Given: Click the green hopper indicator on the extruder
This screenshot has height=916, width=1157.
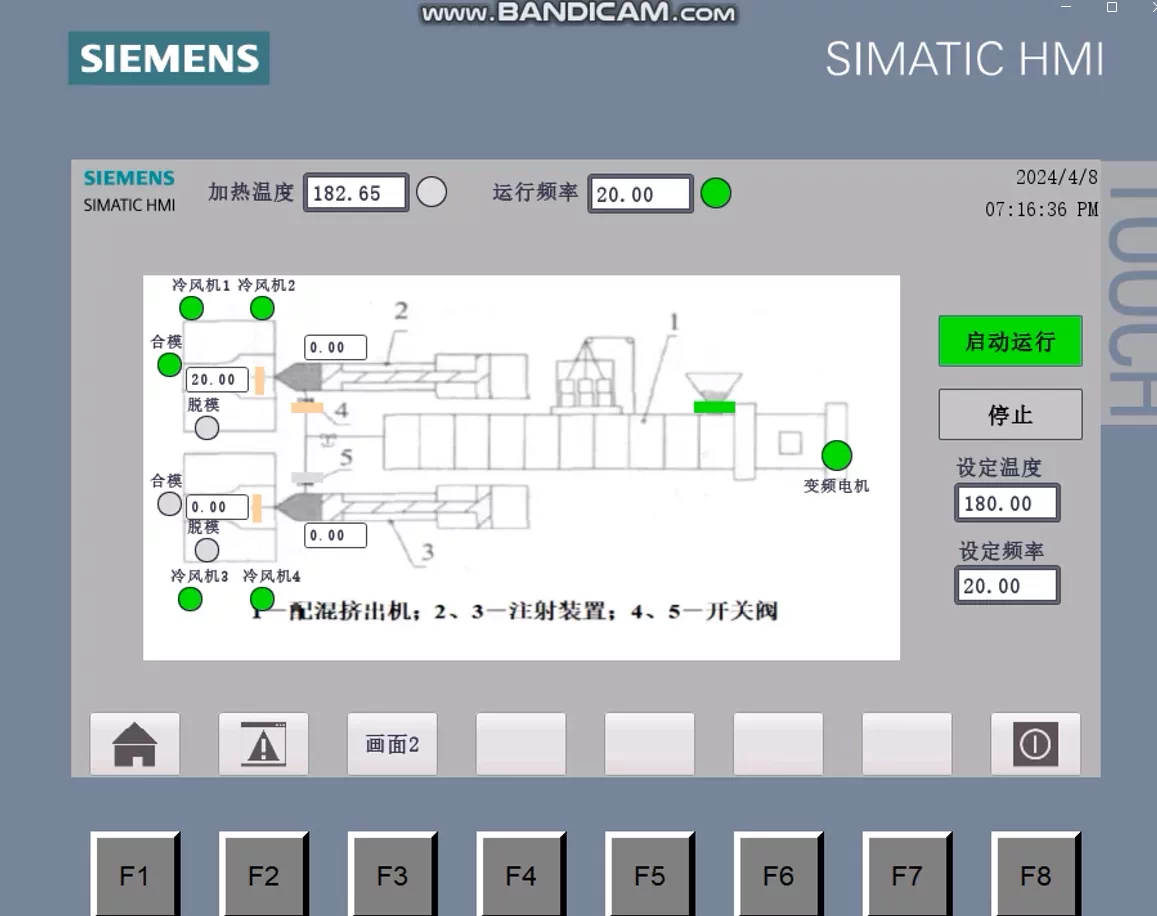Looking at the screenshot, I should click(x=713, y=406).
